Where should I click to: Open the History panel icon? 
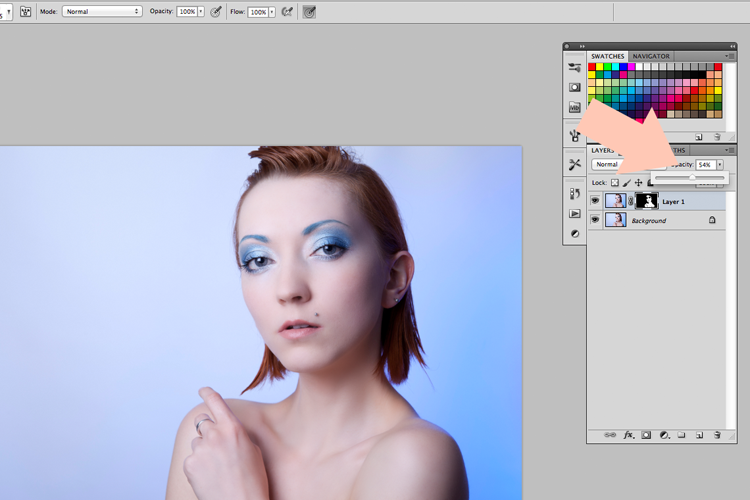[574, 193]
